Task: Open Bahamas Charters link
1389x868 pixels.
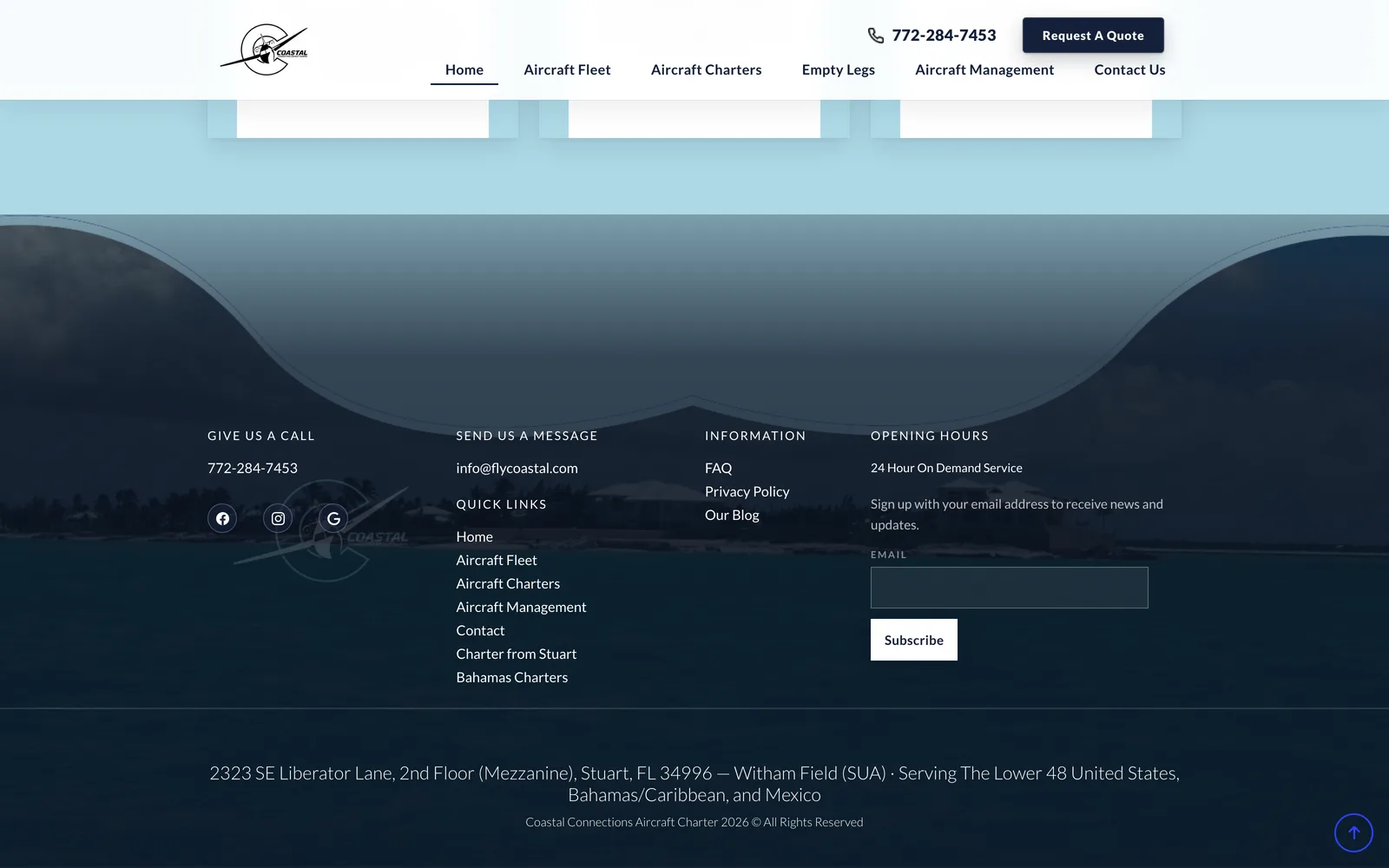Action: click(x=512, y=677)
